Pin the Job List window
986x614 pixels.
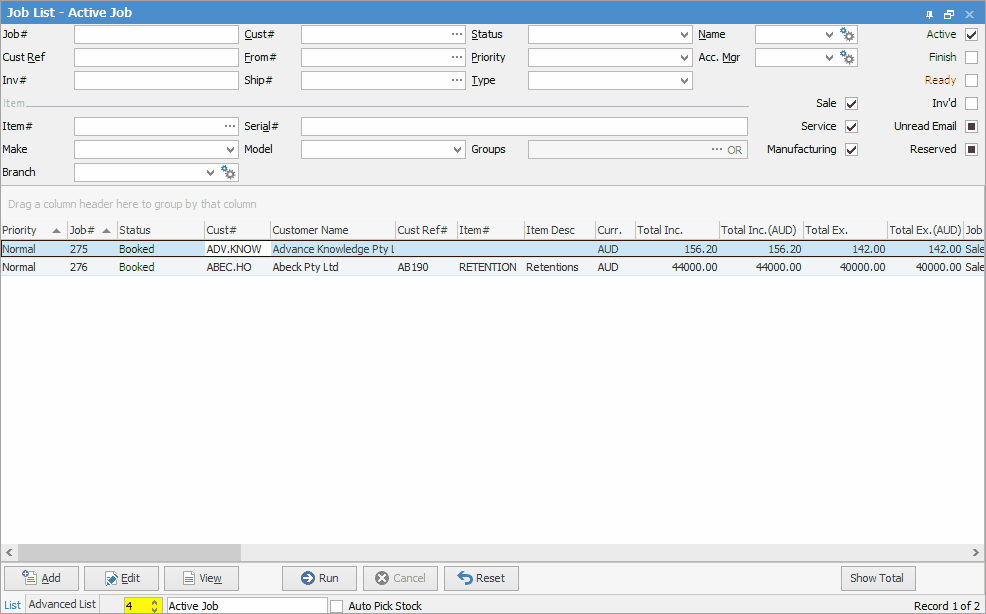coord(929,14)
